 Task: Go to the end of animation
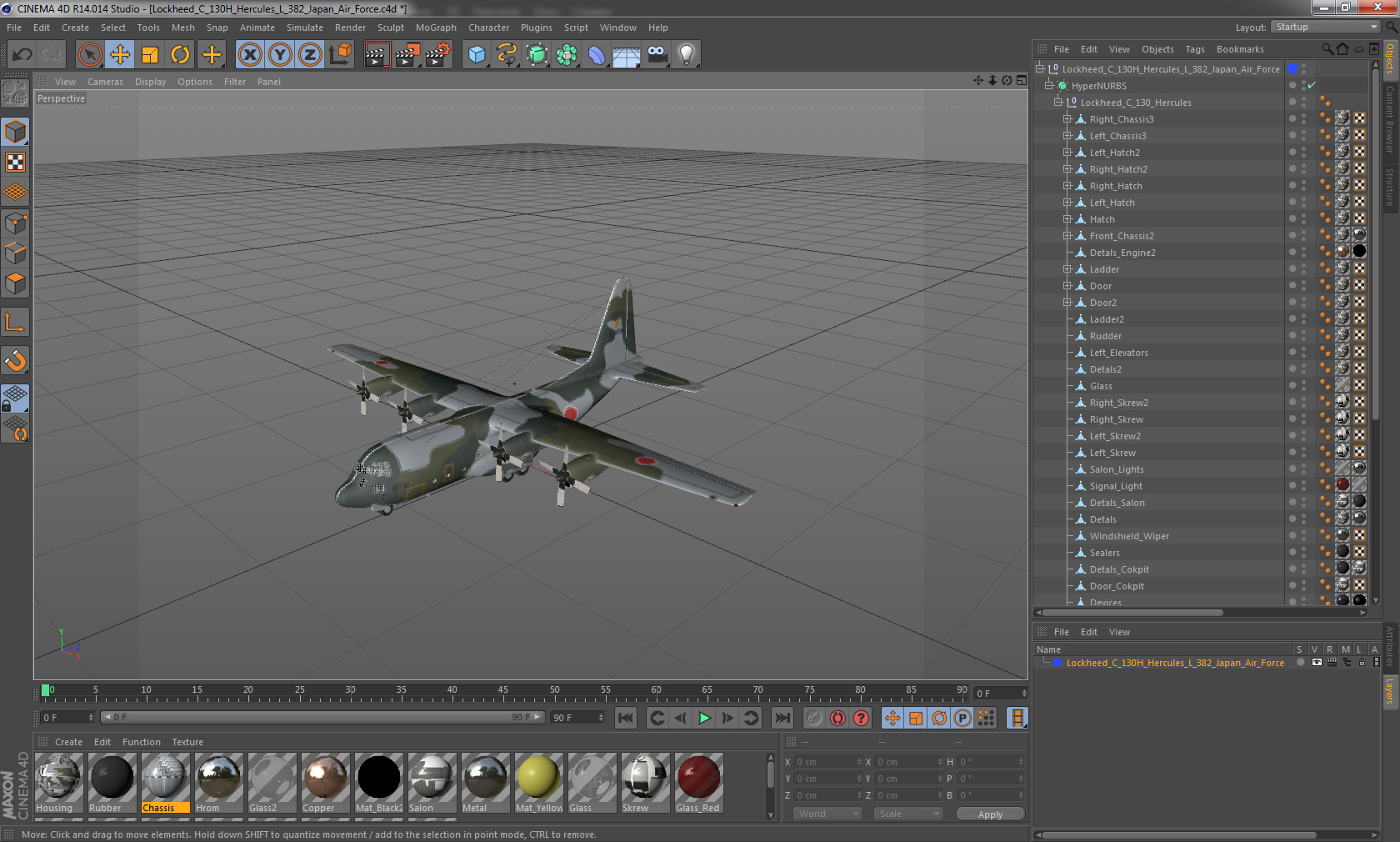(x=782, y=718)
